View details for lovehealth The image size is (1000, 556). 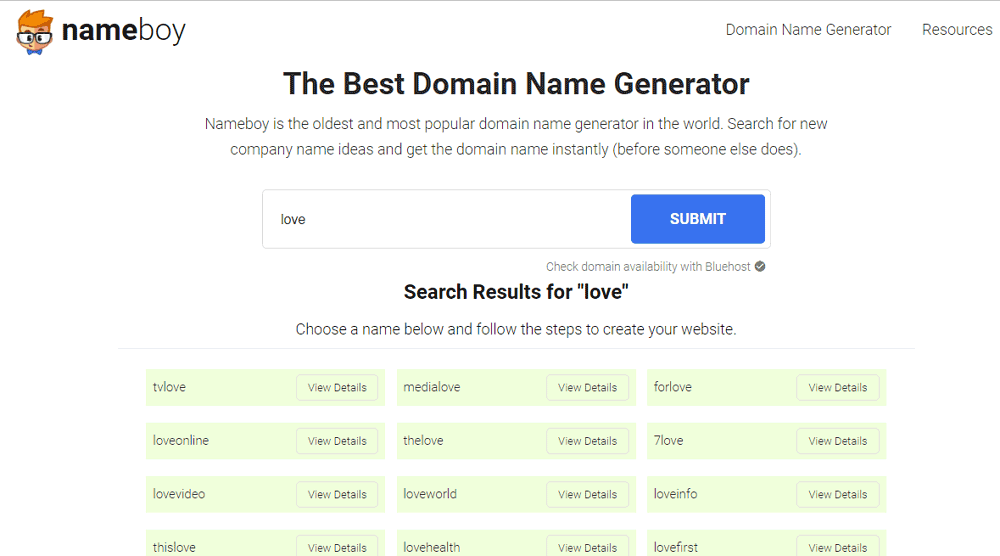[587, 547]
